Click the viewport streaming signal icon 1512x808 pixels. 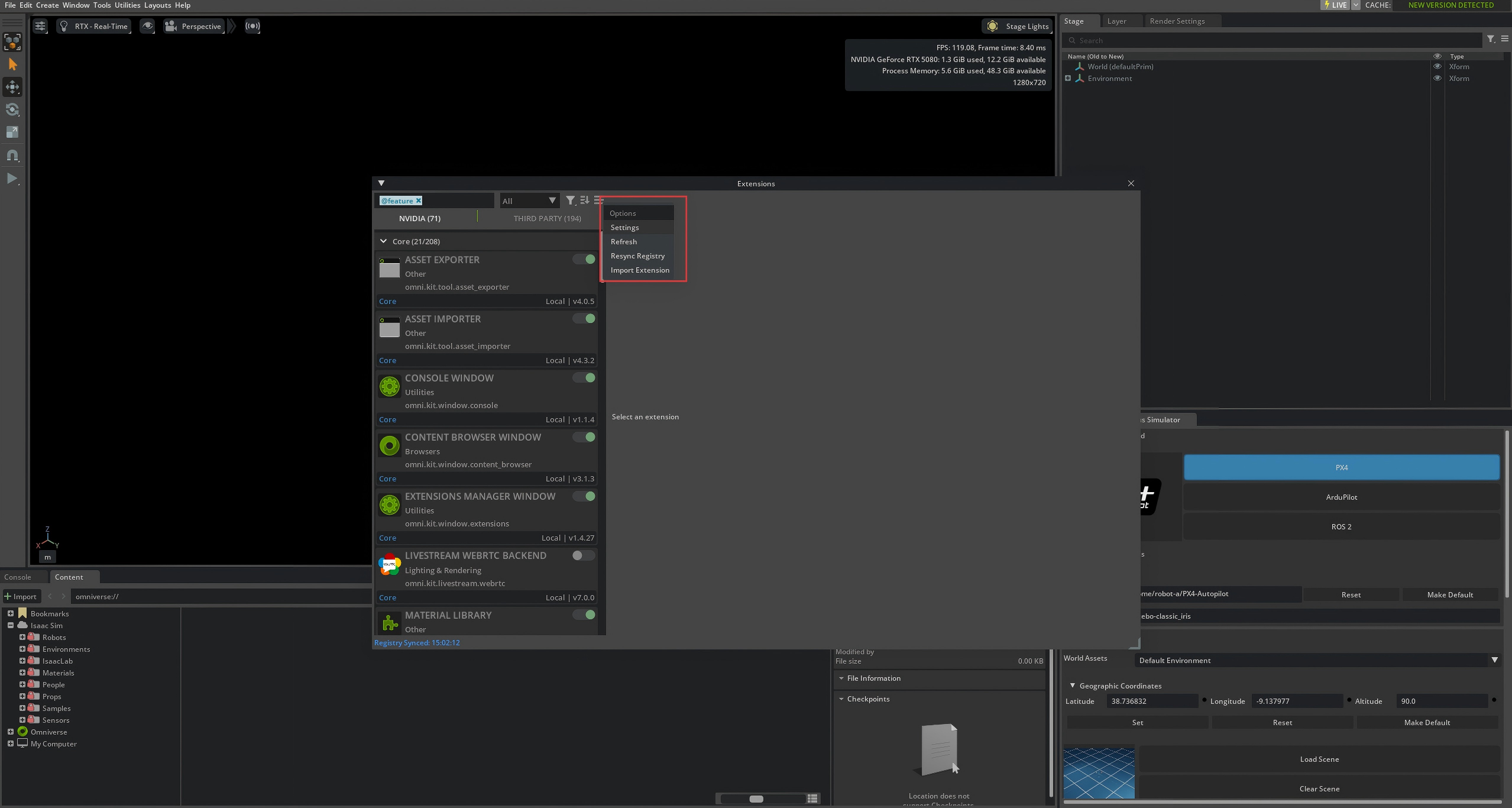pos(252,26)
